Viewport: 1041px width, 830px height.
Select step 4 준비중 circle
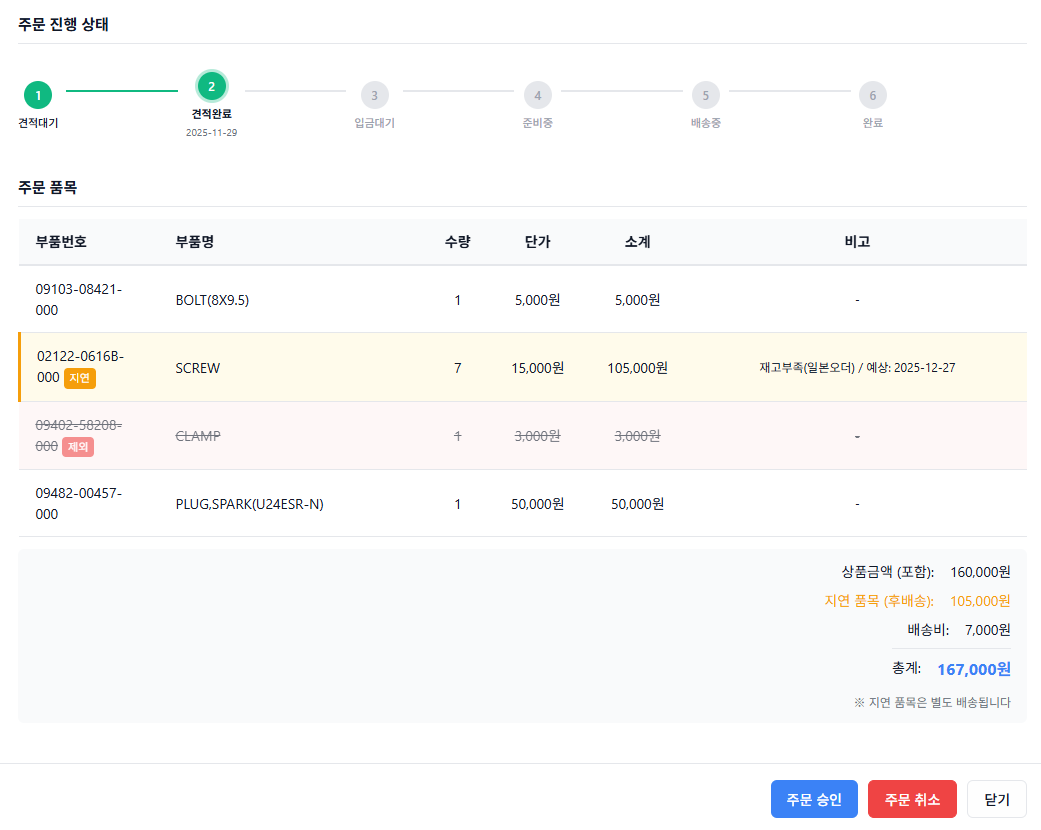coord(537,96)
